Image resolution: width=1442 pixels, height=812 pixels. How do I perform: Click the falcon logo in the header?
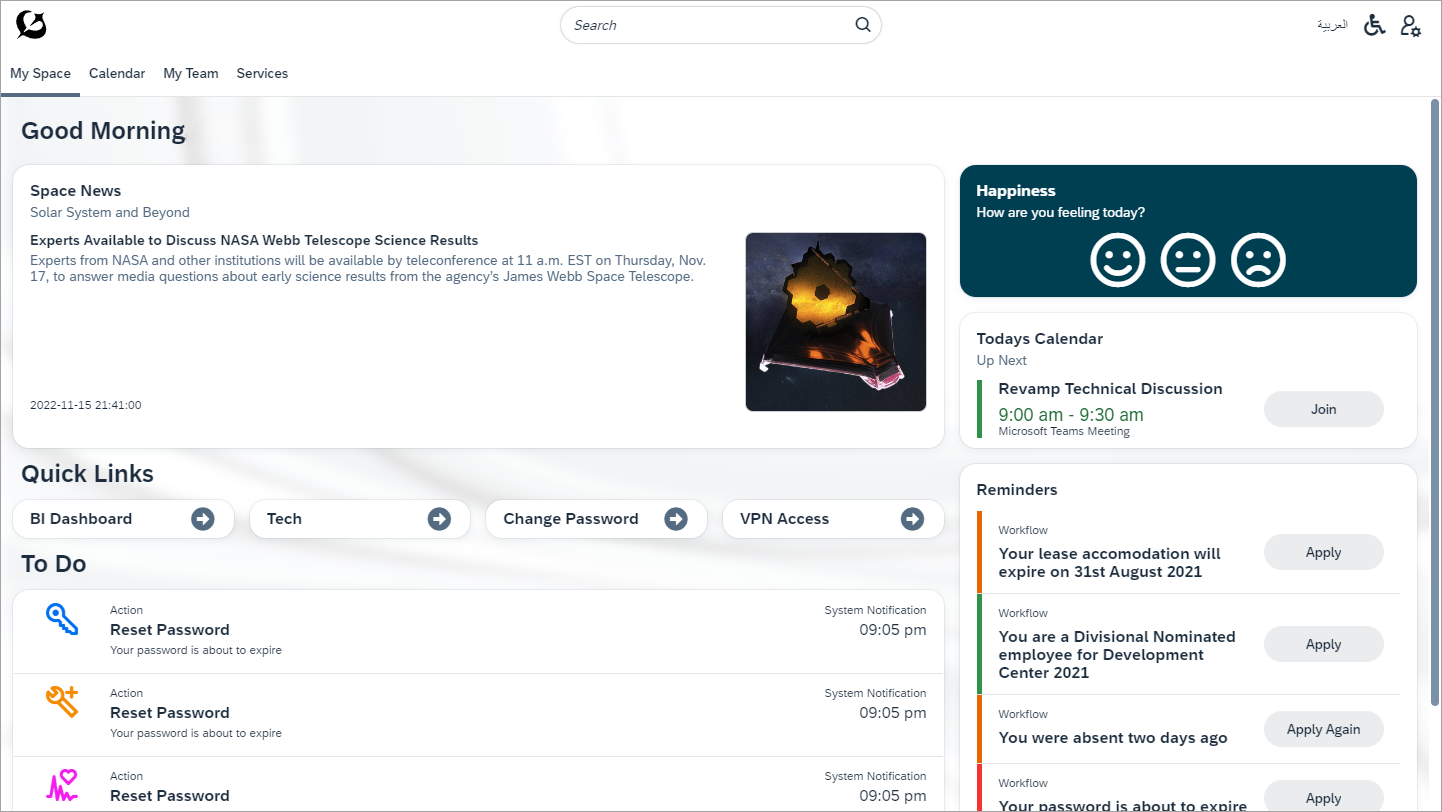(x=31, y=25)
